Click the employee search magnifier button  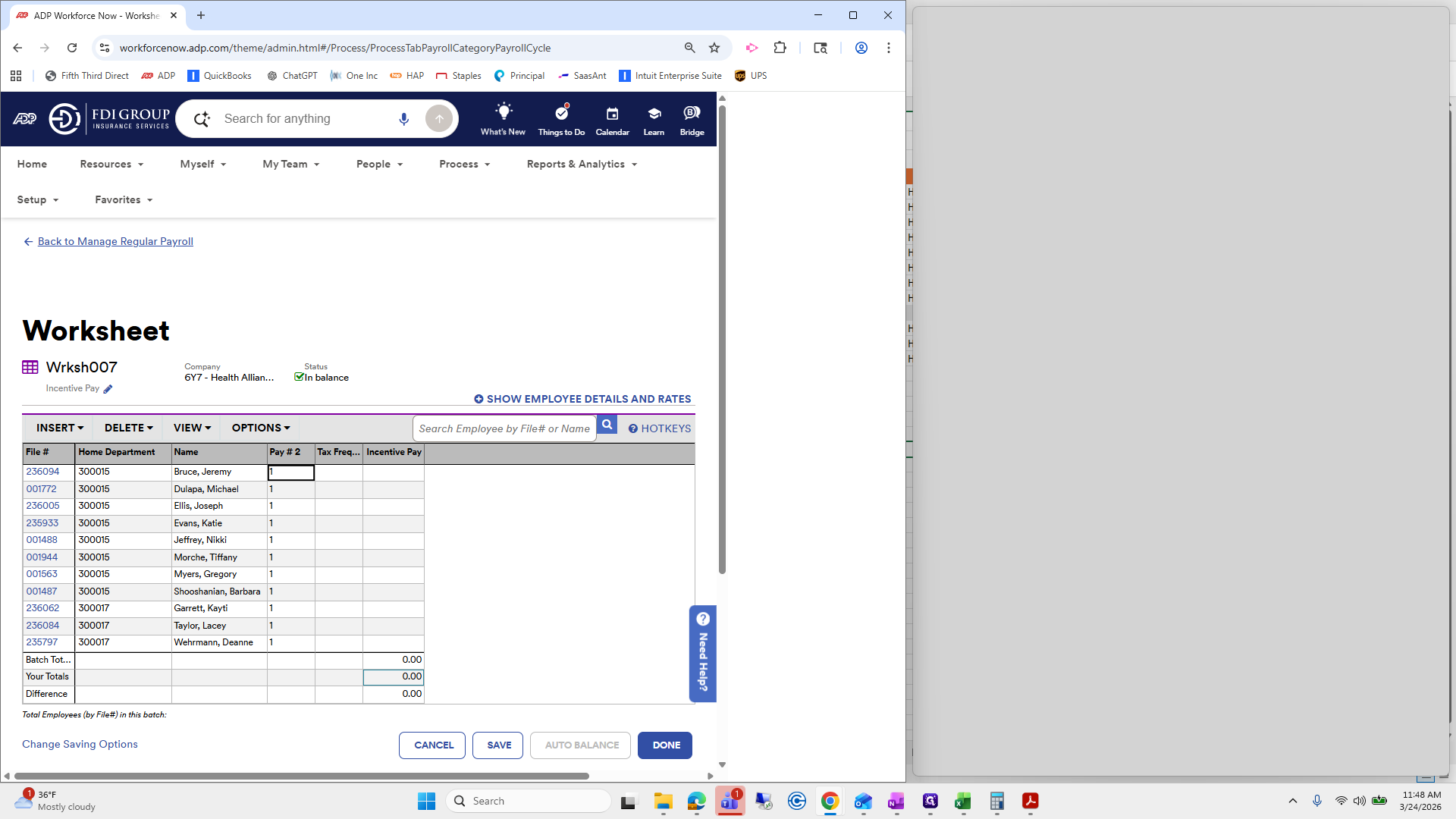pyautogui.click(x=607, y=425)
